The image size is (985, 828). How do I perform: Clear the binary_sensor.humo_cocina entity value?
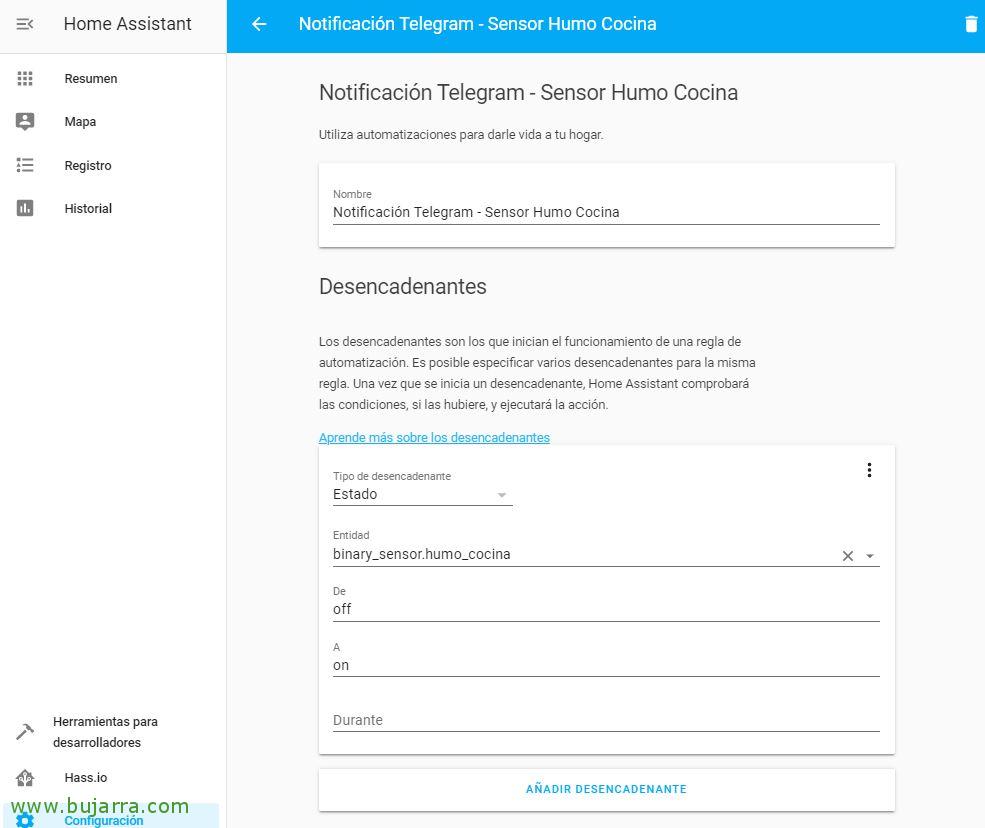coord(847,556)
